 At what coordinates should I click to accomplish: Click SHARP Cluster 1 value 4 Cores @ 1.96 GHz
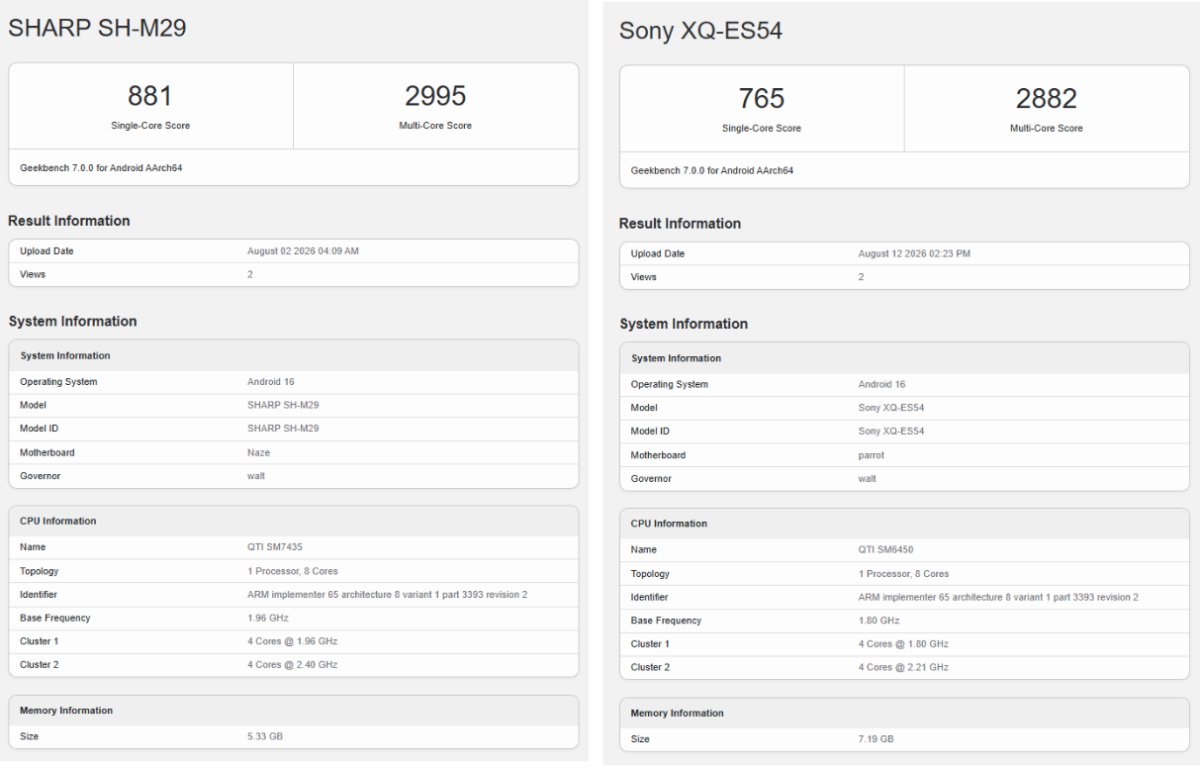(x=292, y=641)
